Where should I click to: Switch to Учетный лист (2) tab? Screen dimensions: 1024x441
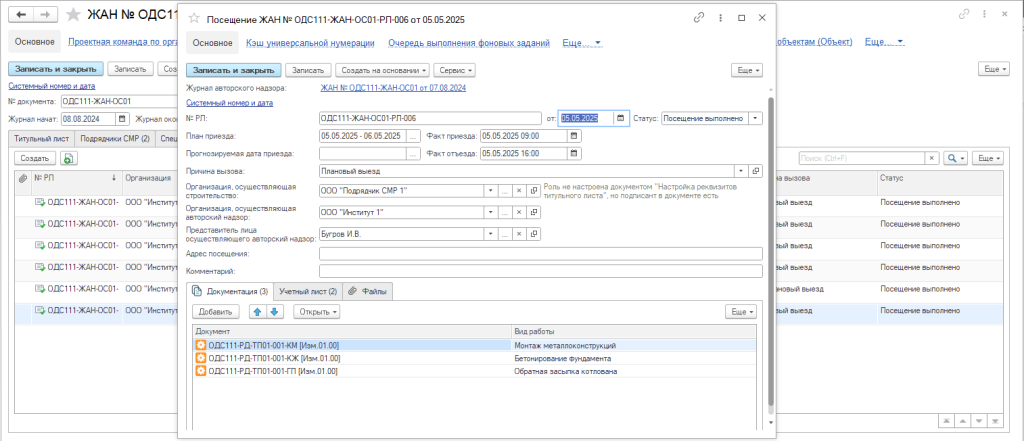click(x=308, y=291)
